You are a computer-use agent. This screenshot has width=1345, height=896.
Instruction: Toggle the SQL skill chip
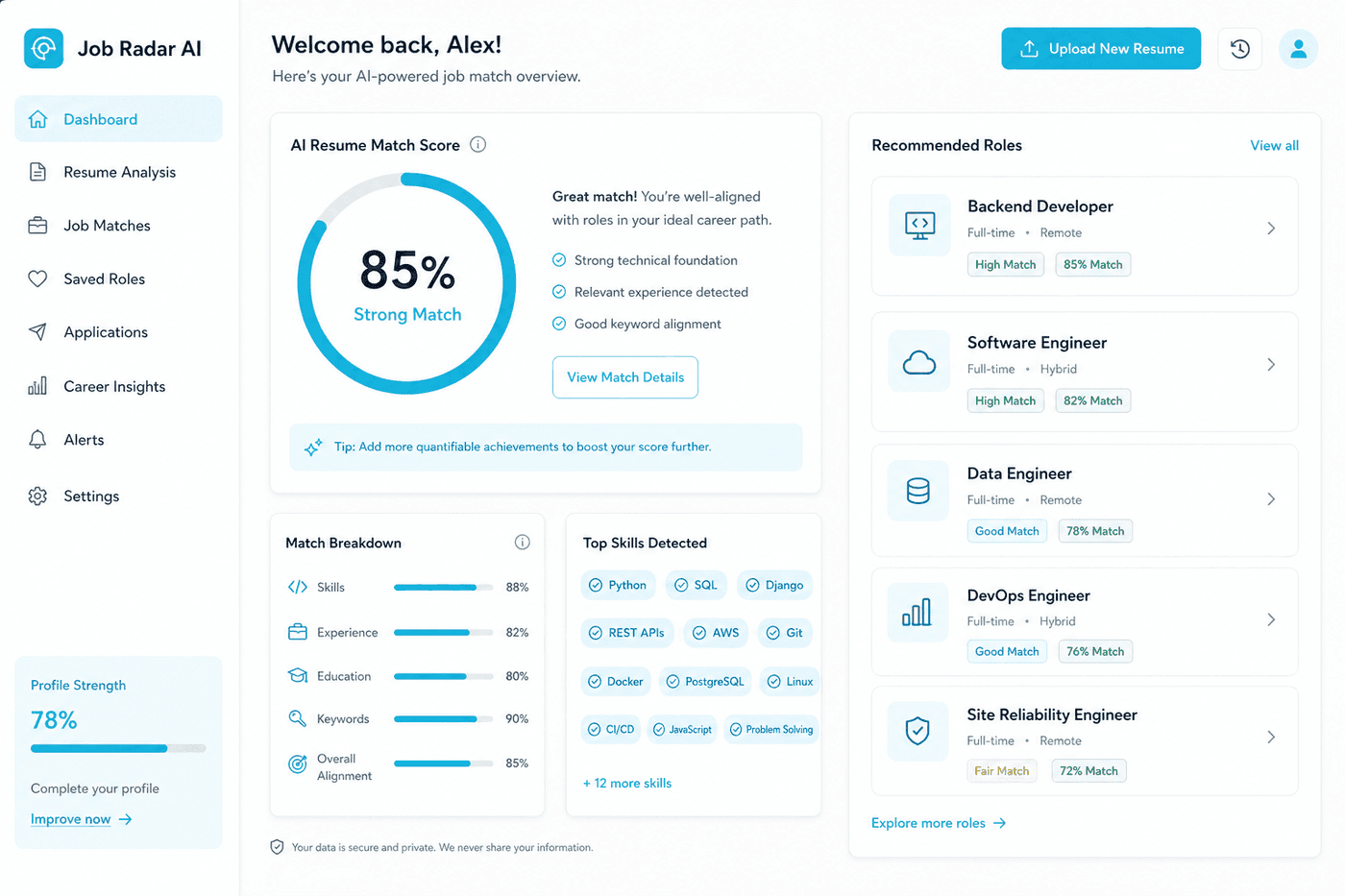click(x=696, y=585)
